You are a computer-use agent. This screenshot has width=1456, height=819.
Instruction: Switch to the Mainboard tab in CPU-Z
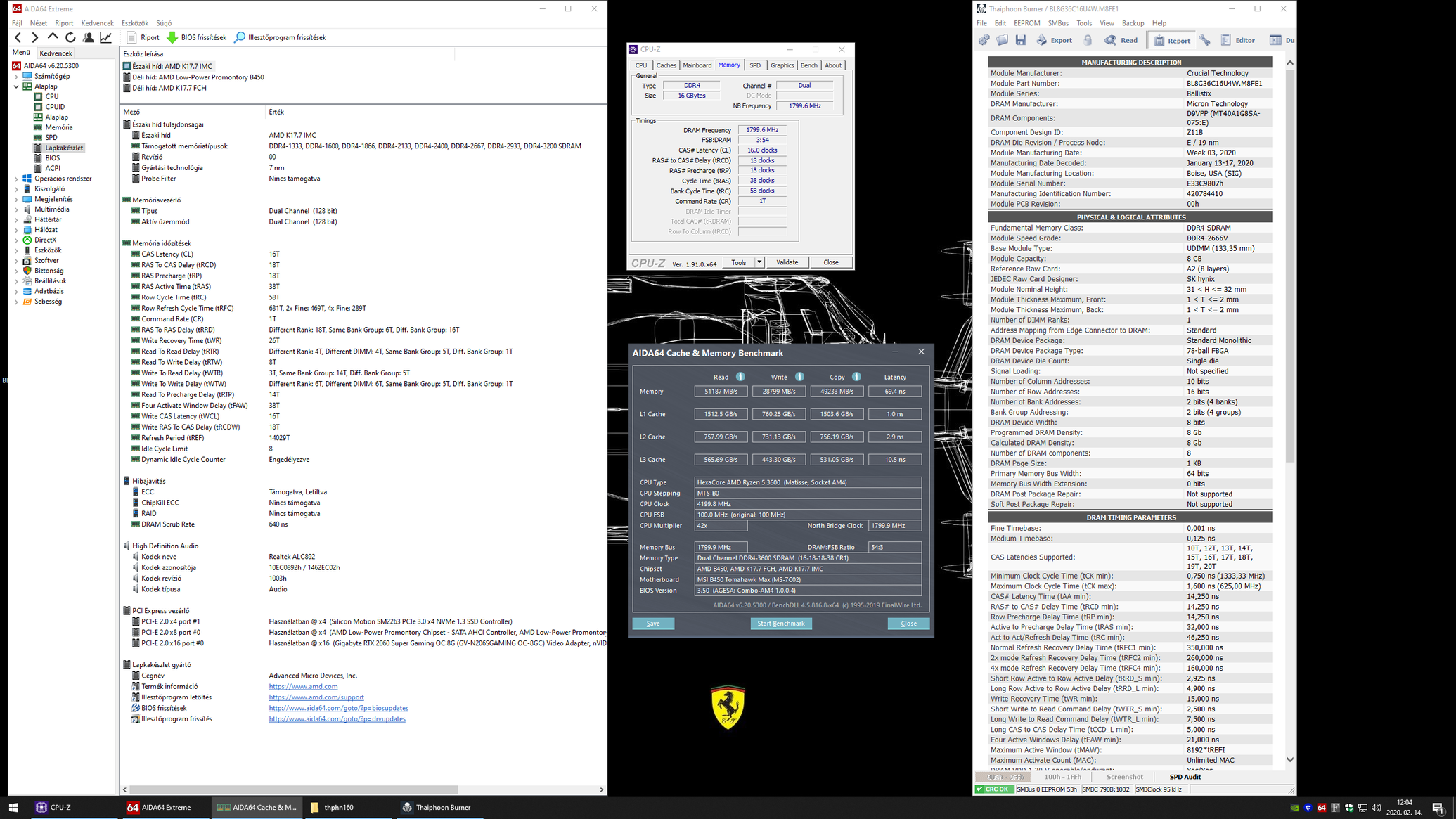click(697, 65)
